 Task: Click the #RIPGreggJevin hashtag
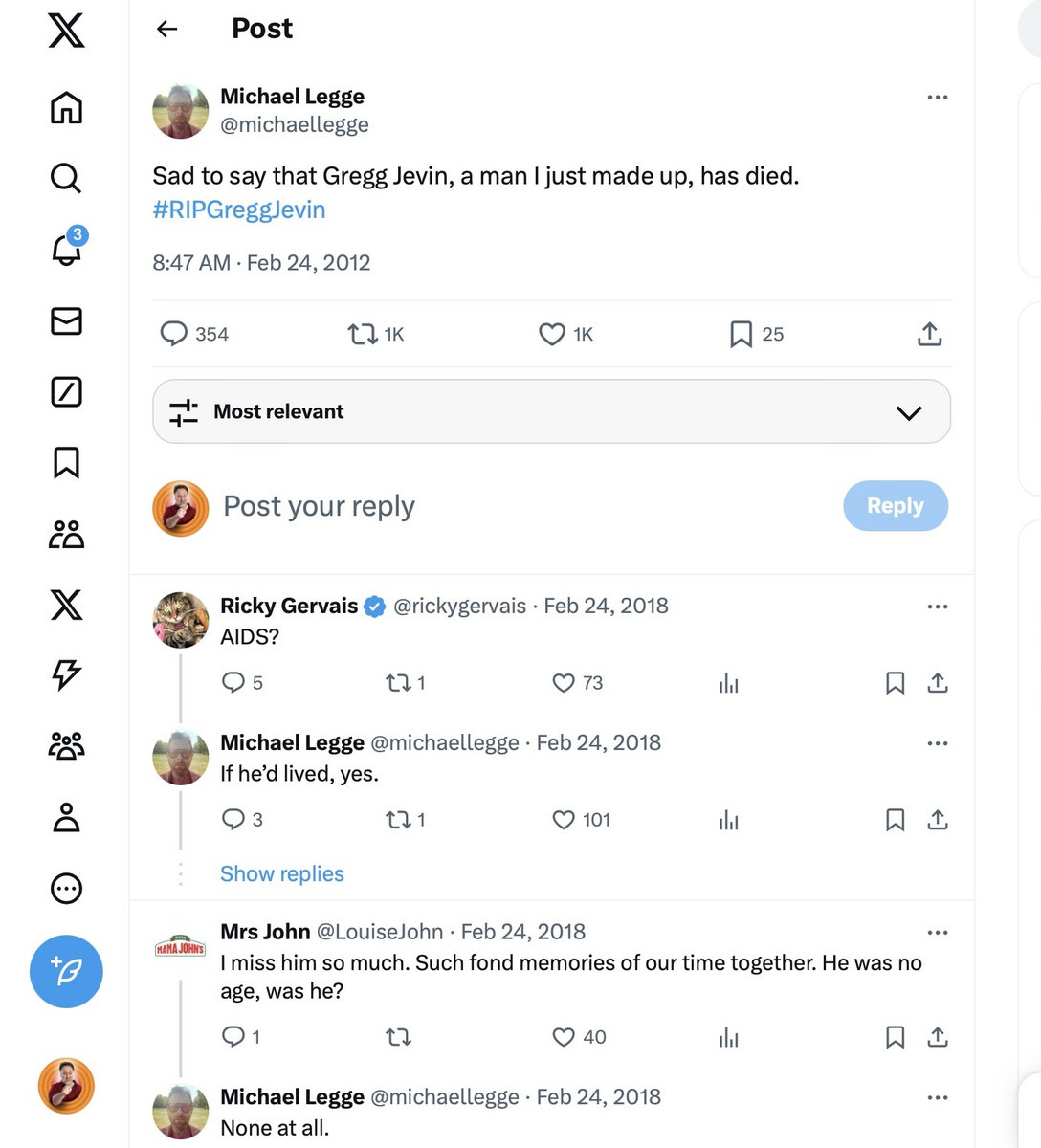pyautogui.click(x=239, y=210)
